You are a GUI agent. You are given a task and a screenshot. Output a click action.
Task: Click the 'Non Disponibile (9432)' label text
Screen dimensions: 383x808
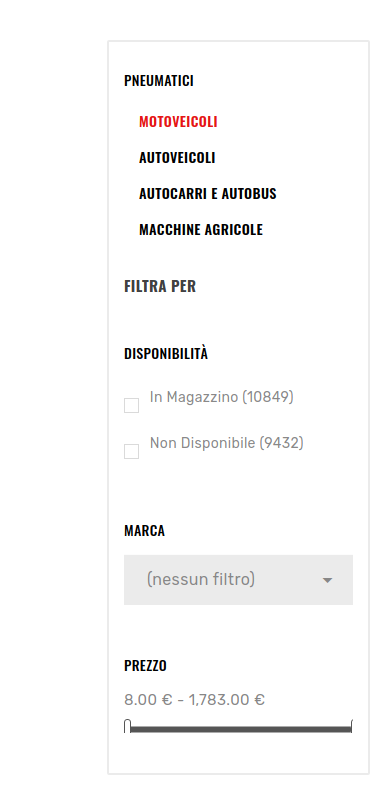pyautogui.click(x=227, y=443)
